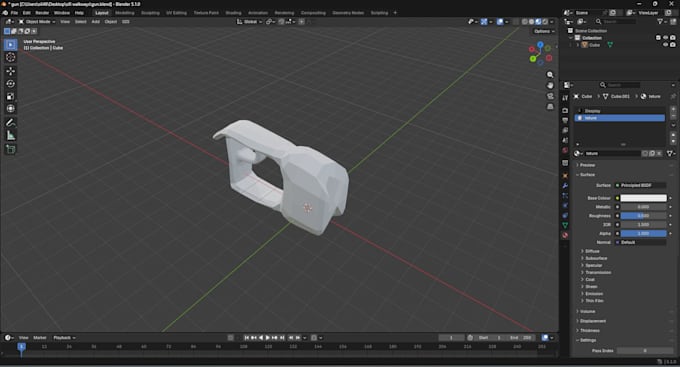Open the Modifiers wrench properties tab
This screenshot has height=367, width=680.
coord(565,186)
